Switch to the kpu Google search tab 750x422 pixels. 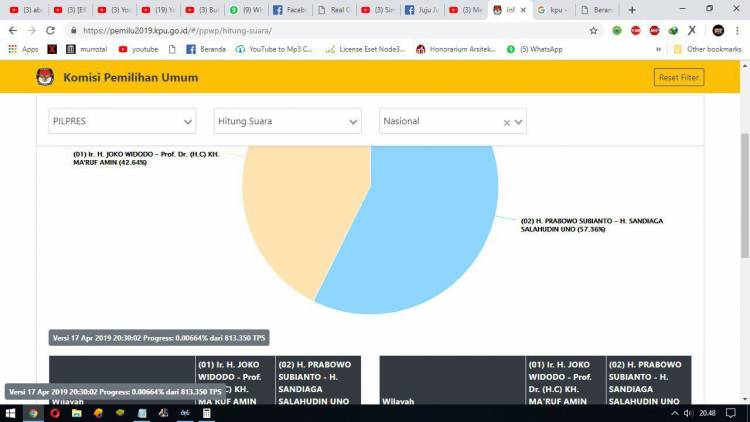(x=553, y=10)
